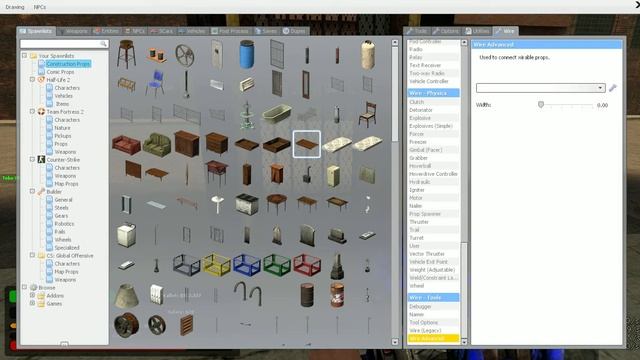The image size is (640, 360).
Task: Collapse the Half-Life 2 tree node
Action: [32, 80]
